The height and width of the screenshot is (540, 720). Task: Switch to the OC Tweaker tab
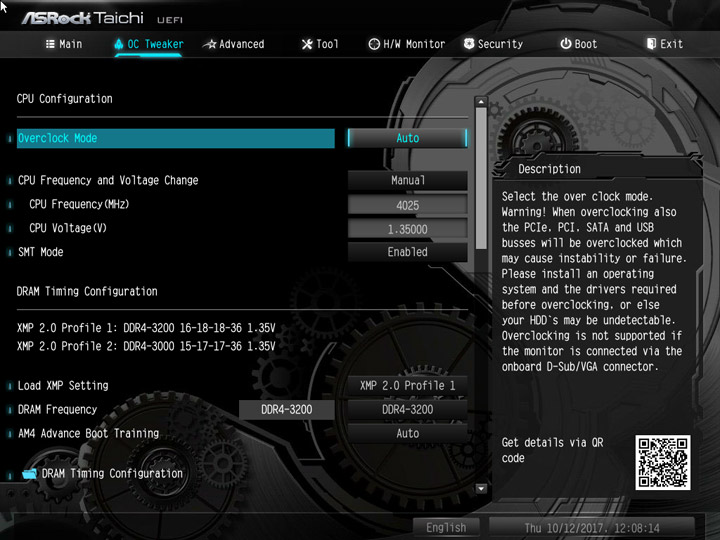[x=149, y=44]
